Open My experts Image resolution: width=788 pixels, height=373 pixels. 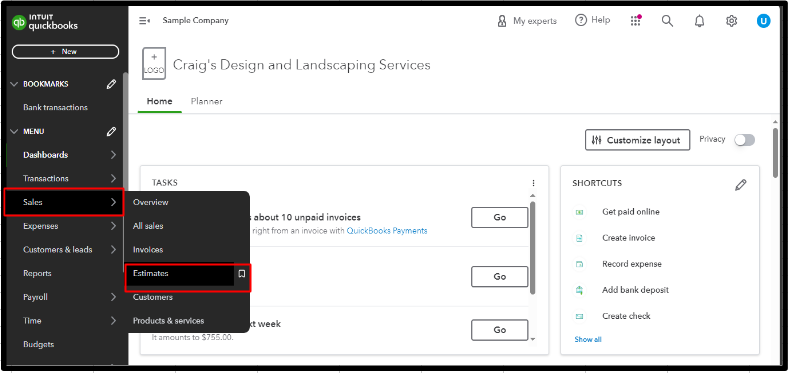(x=527, y=21)
